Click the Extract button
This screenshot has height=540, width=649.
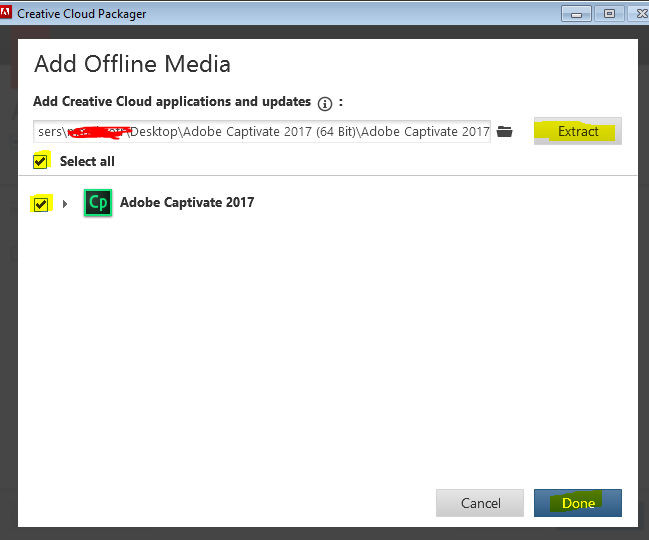(x=578, y=131)
